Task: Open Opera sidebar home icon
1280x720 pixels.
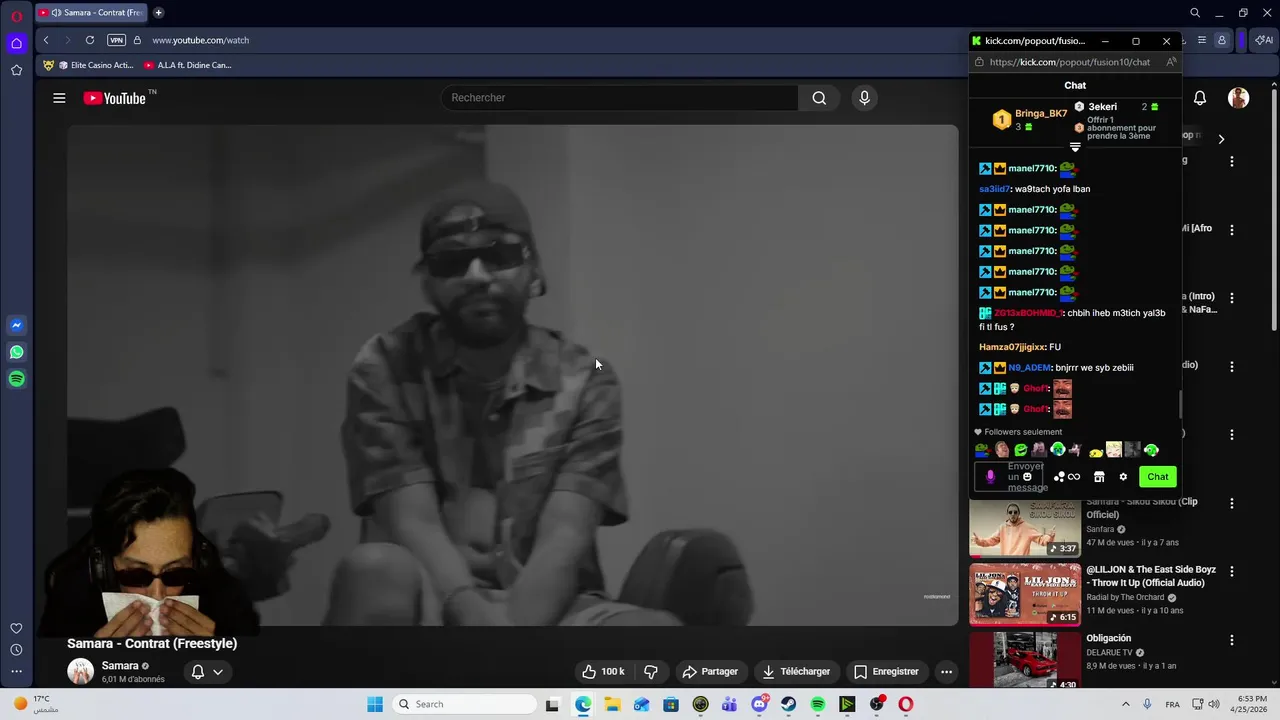Action: [16, 43]
